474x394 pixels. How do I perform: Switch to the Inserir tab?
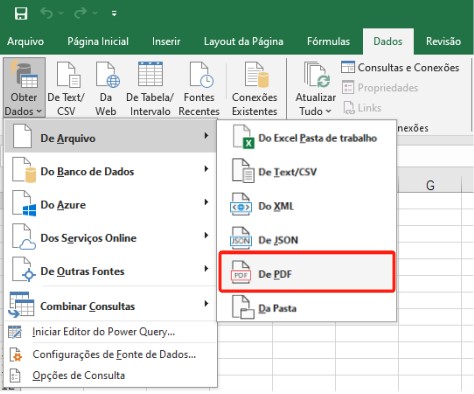pos(166,41)
